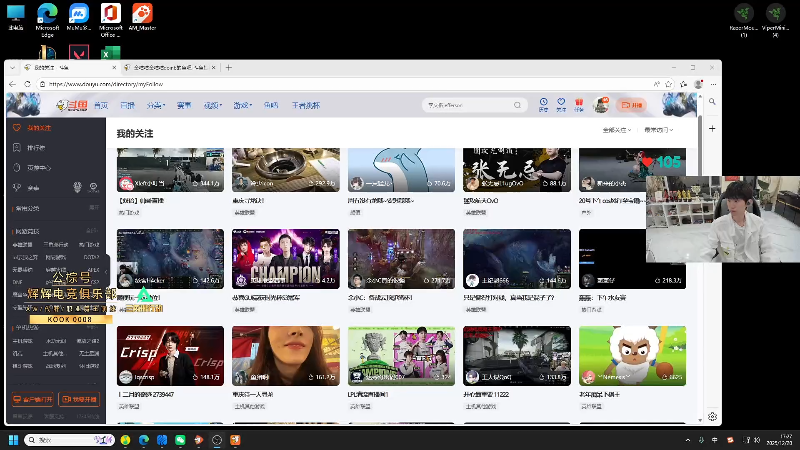Open WeChat from the Windows taskbar

click(181, 440)
